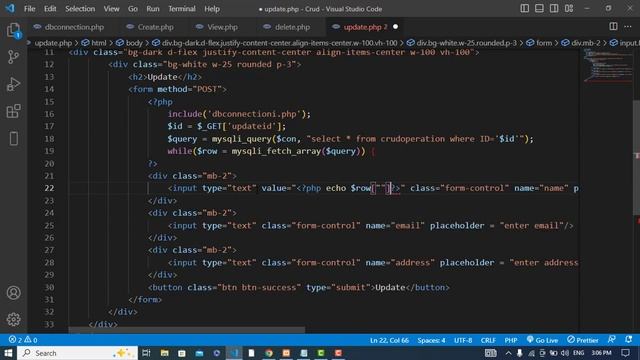This screenshot has width=640, height=360.
Task: Click the VS Code taskbar icon
Action: tap(234, 353)
